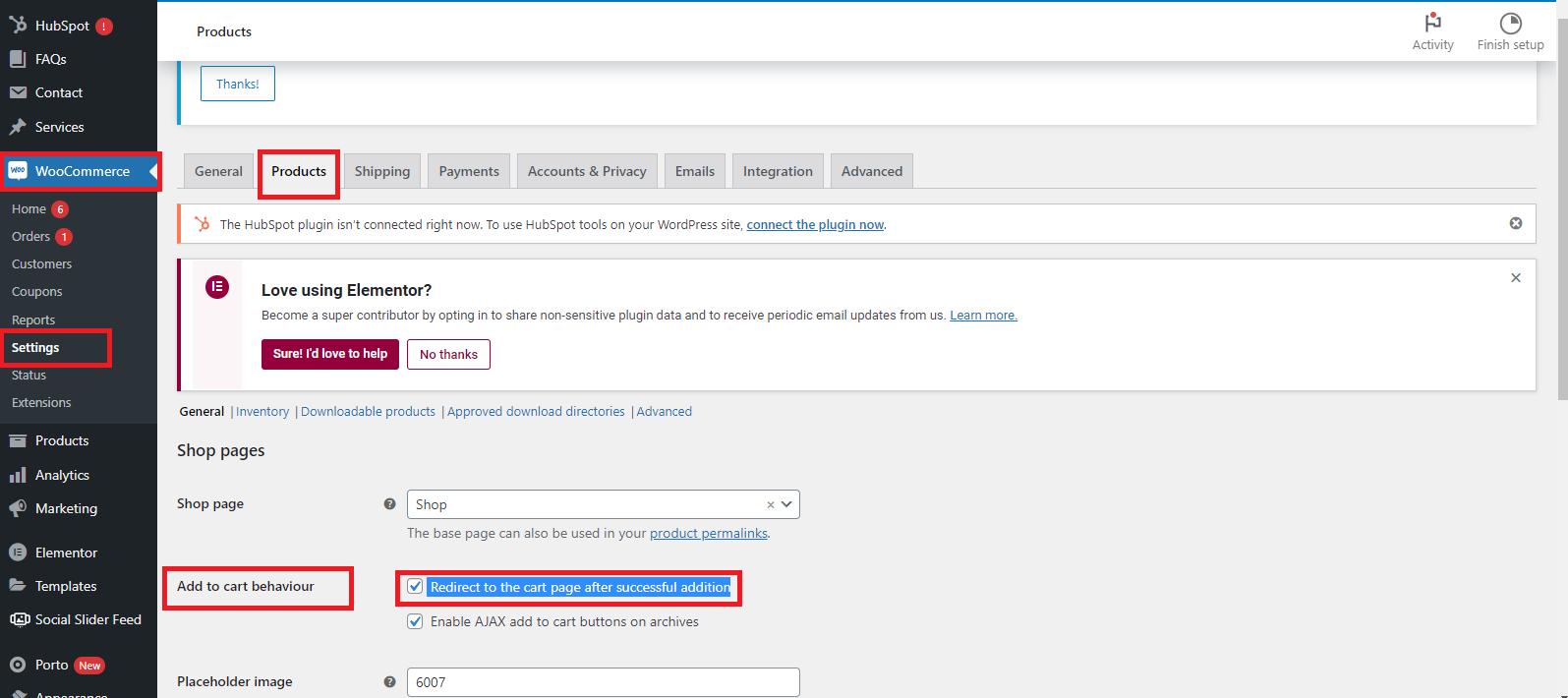The width and height of the screenshot is (1568, 698).
Task: Click the Products page title in header
Action: (224, 31)
